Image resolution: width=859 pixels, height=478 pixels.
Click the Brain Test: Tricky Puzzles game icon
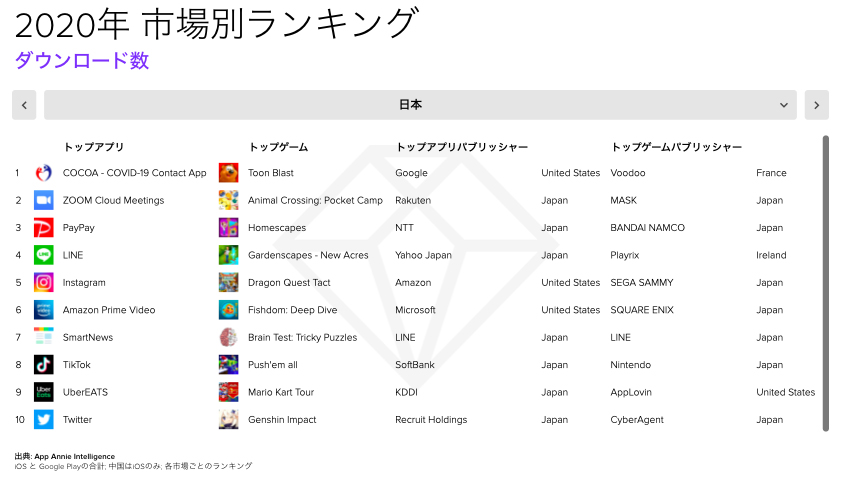tap(228, 337)
